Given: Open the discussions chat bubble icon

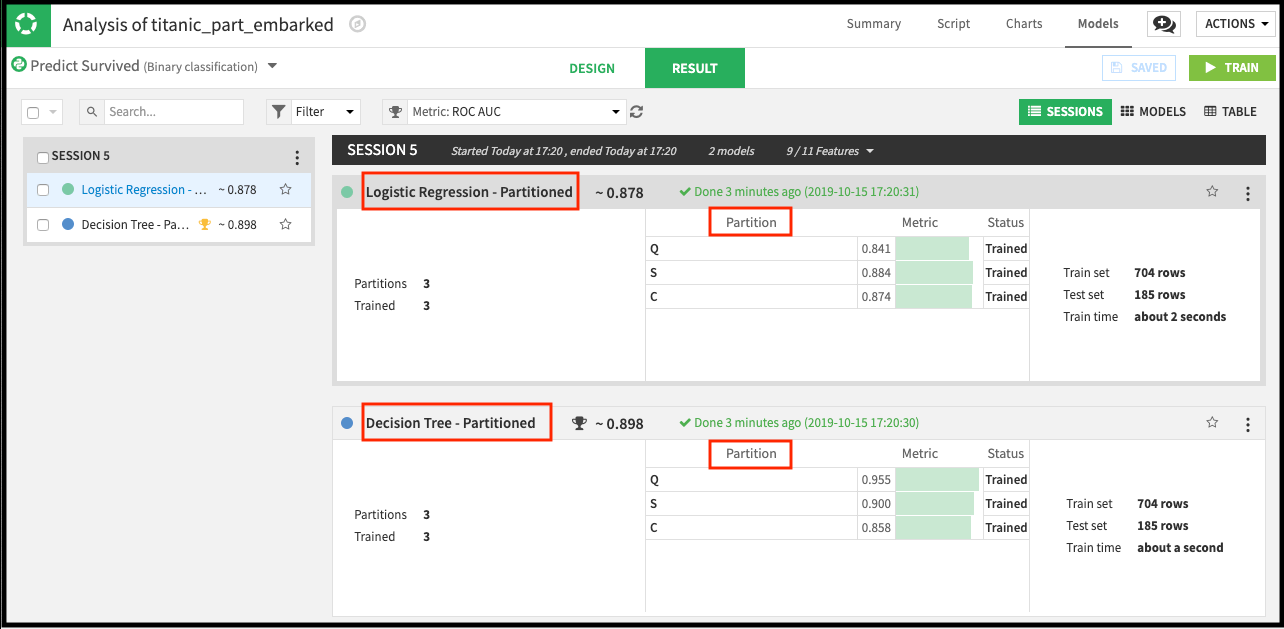Looking at the screenshot, I should pyautogui.click(x=1162, y=24).
